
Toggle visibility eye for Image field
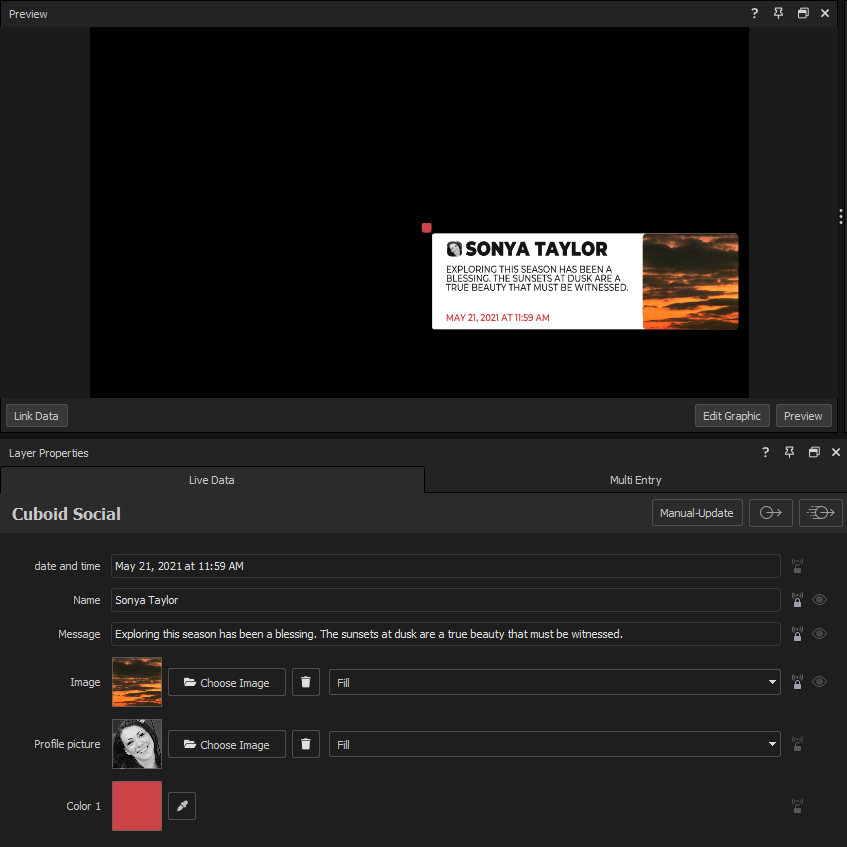click(x=819, y=682)
